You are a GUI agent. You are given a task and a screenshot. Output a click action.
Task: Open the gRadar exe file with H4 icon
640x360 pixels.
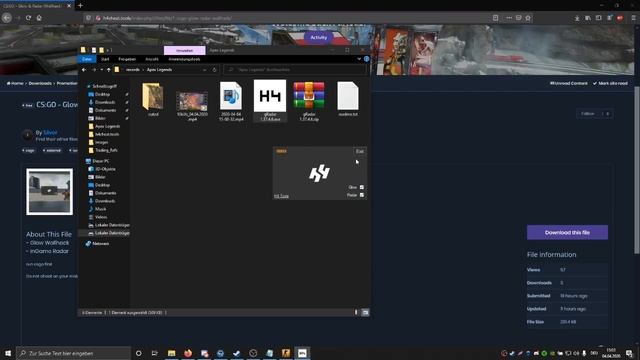(270, 101)
